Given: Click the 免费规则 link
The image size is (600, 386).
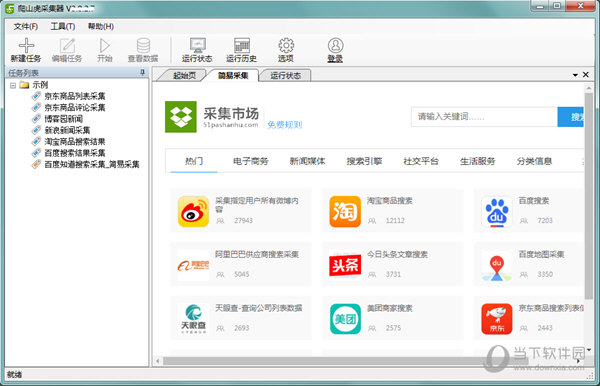Looking at the screenshot, I should click(x=285, y=125).
